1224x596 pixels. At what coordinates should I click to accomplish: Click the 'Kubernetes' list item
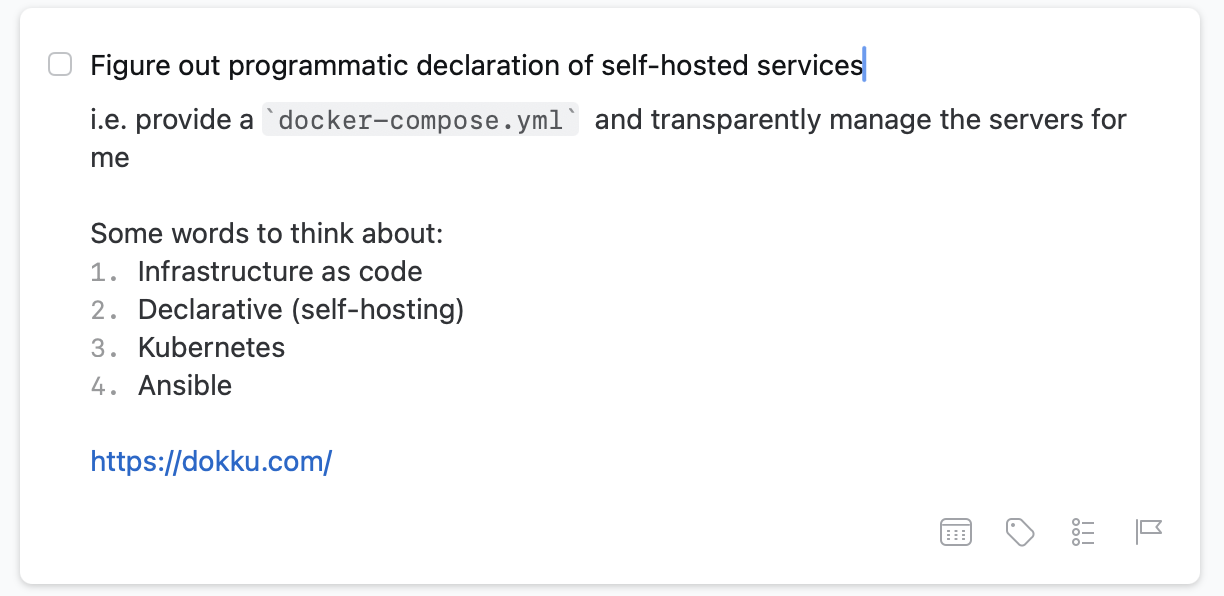(211, 348)
